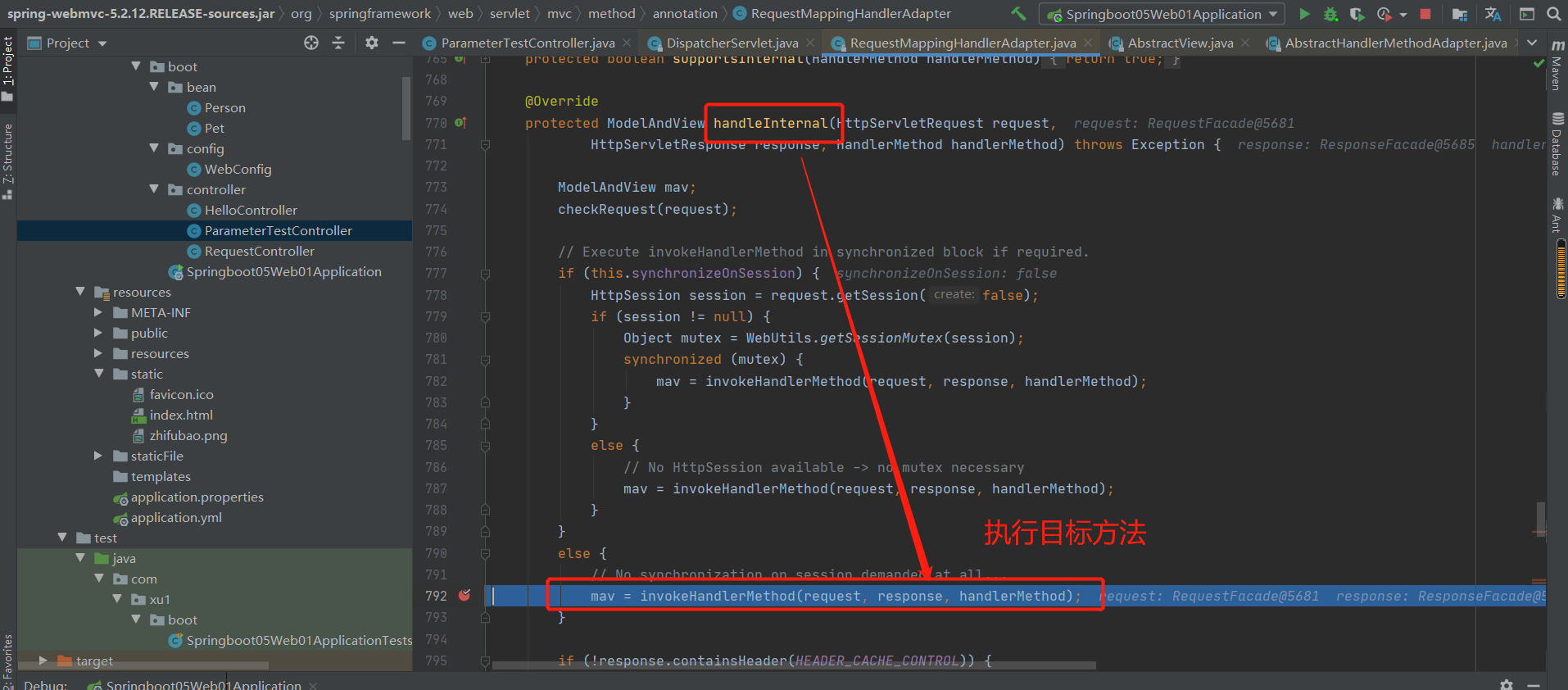Show hidden editor tabs chevron

pos(1532,43)
